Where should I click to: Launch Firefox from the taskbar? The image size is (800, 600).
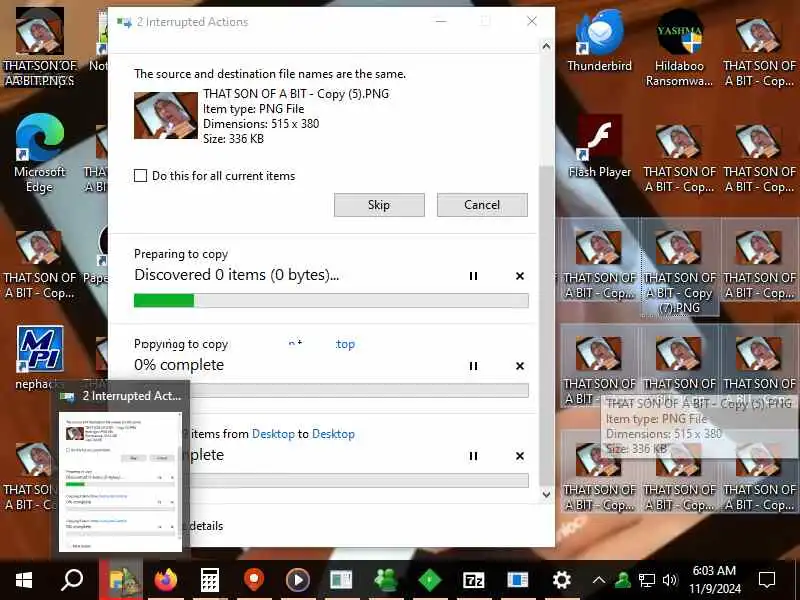pos(166,580)
